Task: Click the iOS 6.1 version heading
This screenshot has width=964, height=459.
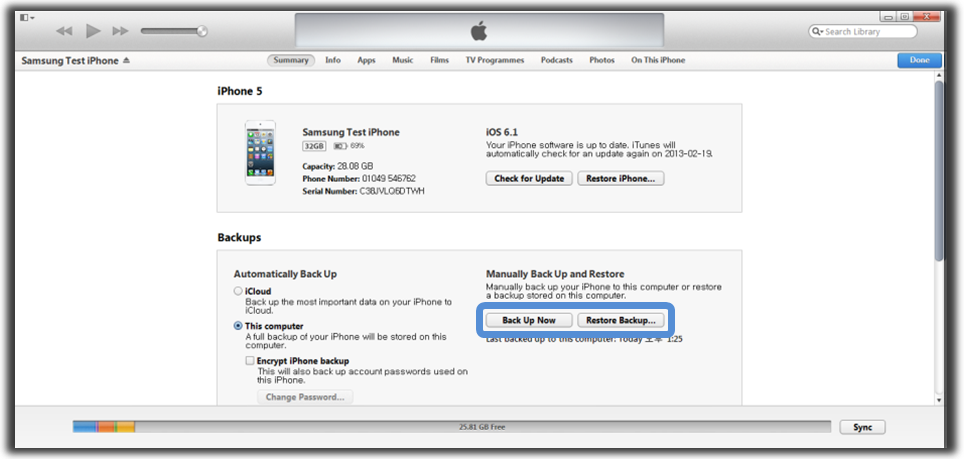Action: pyautogui.click(x=502, y=132)
